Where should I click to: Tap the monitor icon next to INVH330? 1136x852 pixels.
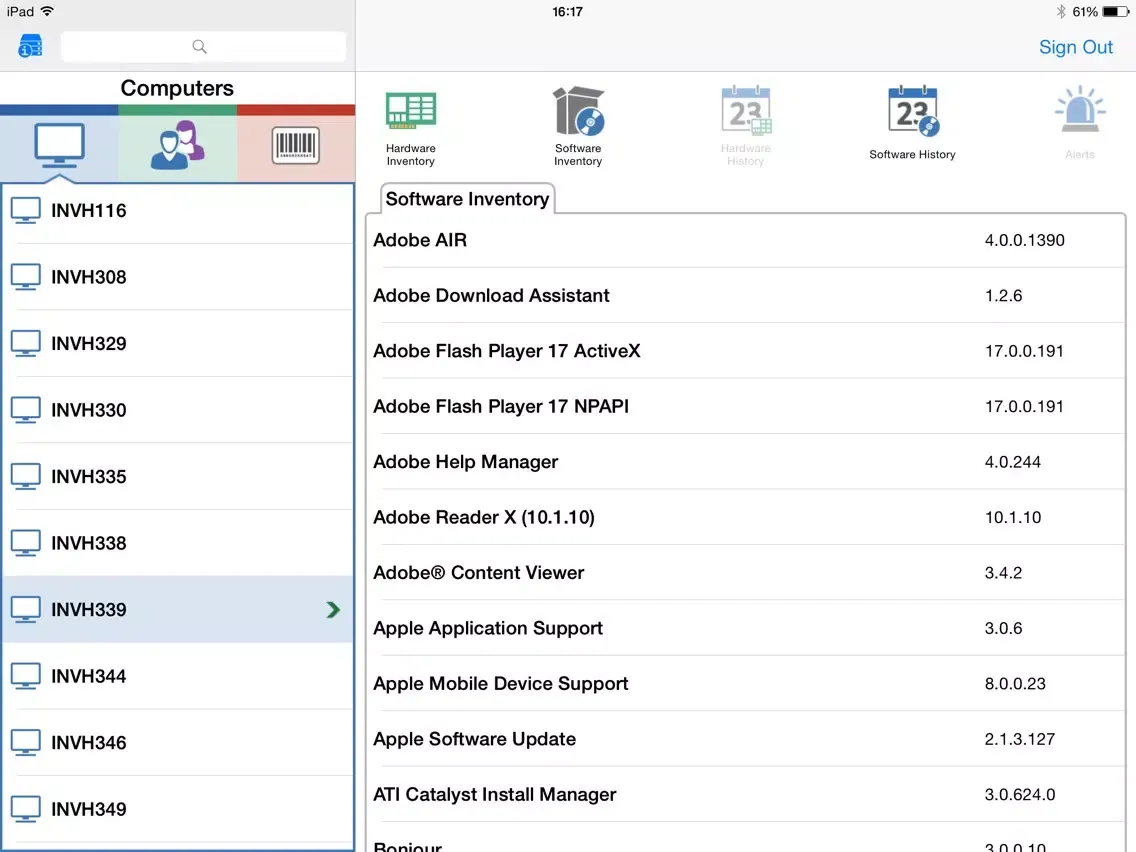click(x=25, y=410)
